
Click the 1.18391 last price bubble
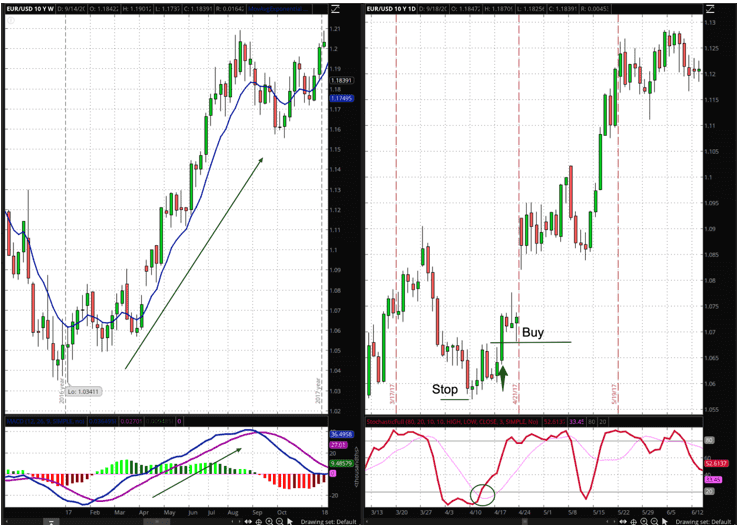[x=342, y=81]
